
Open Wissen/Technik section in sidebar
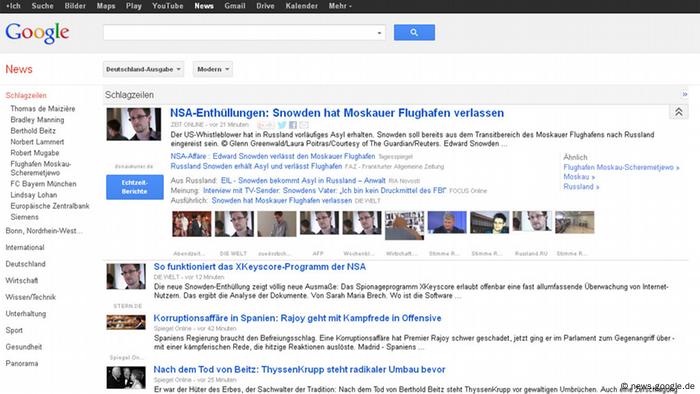(x=31, y=297)
